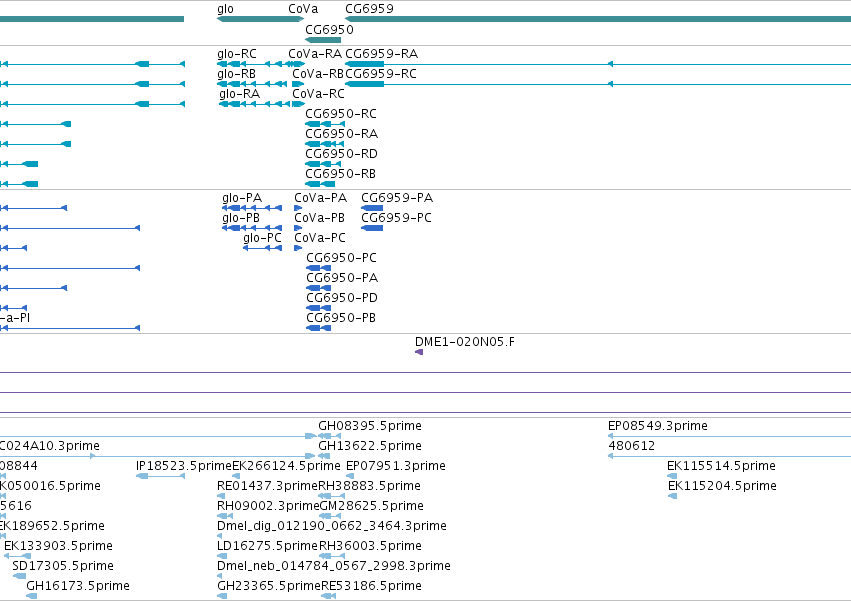This screenshot has height=601, width=851.
Task: Click the SD17305.5prime EST label
Action: [63, 566]
